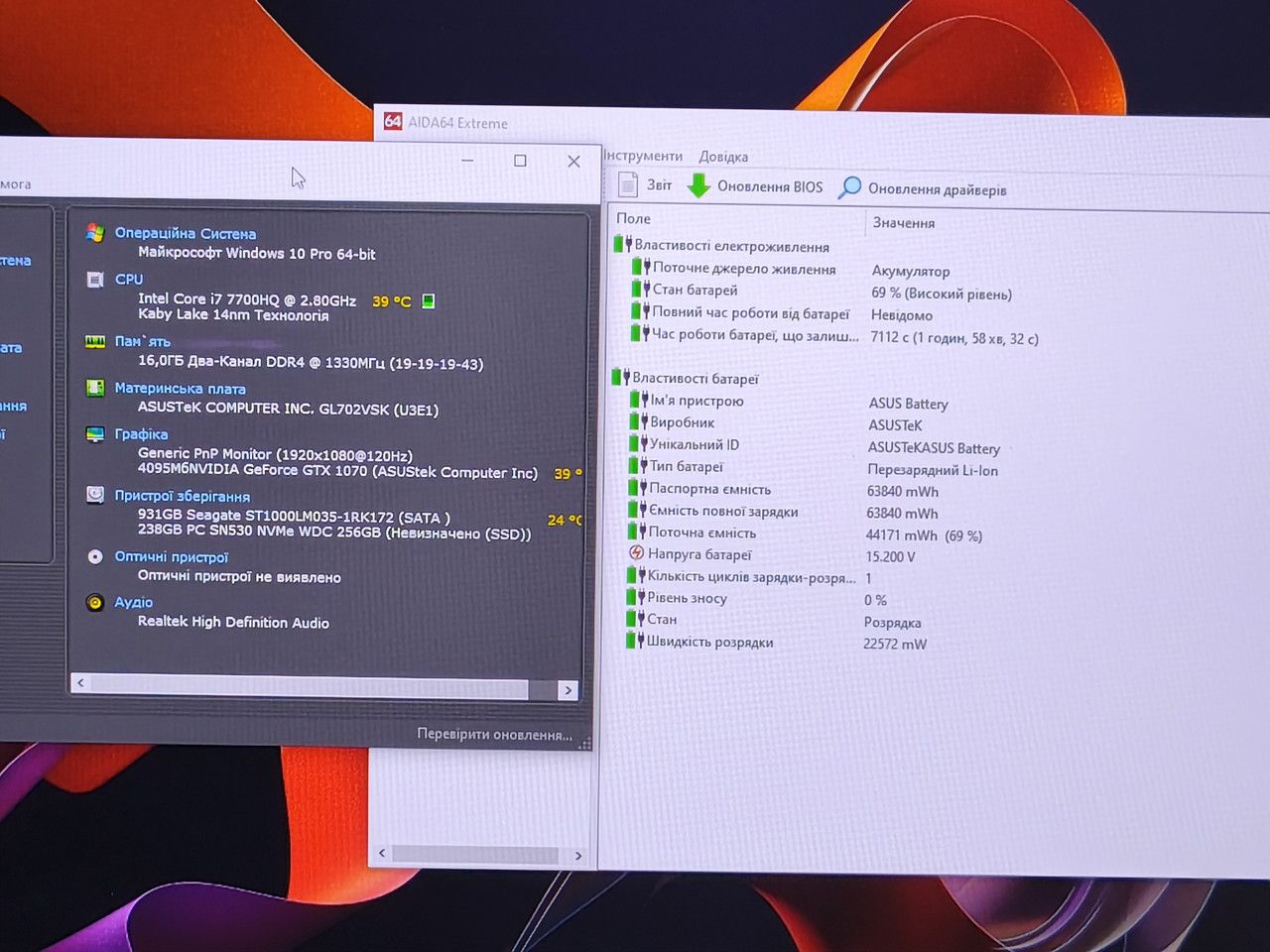The height and width of the screenshot is (952, 1270).
Task: Click the battery icon beside Поточне джерело живлення
Action: (x=641, y=267)
